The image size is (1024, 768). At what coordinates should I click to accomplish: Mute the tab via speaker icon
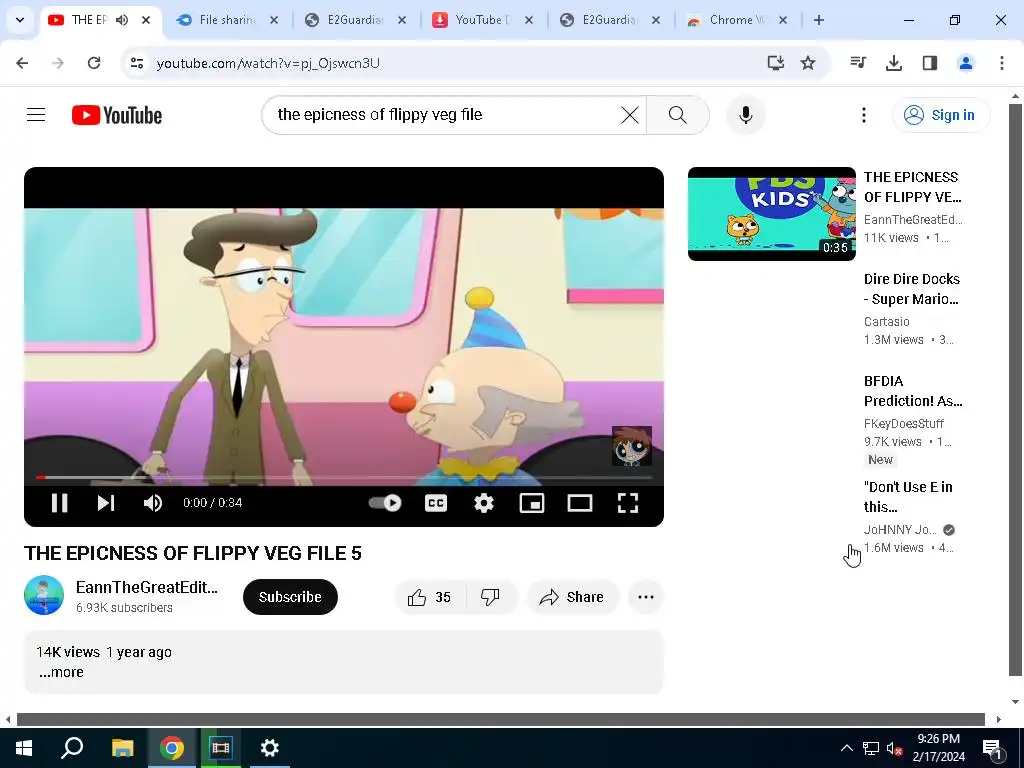[122, 20]
